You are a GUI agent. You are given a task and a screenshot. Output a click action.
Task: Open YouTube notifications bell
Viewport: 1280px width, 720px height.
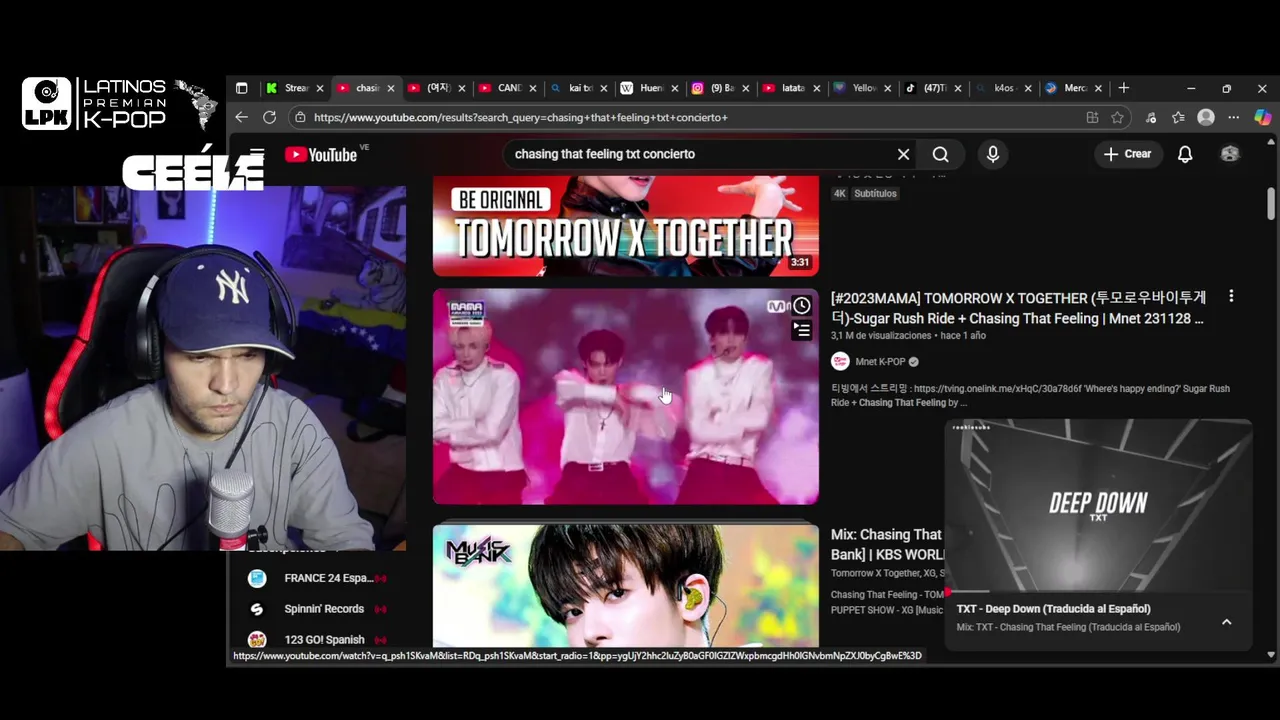[x=1185, y=154]
